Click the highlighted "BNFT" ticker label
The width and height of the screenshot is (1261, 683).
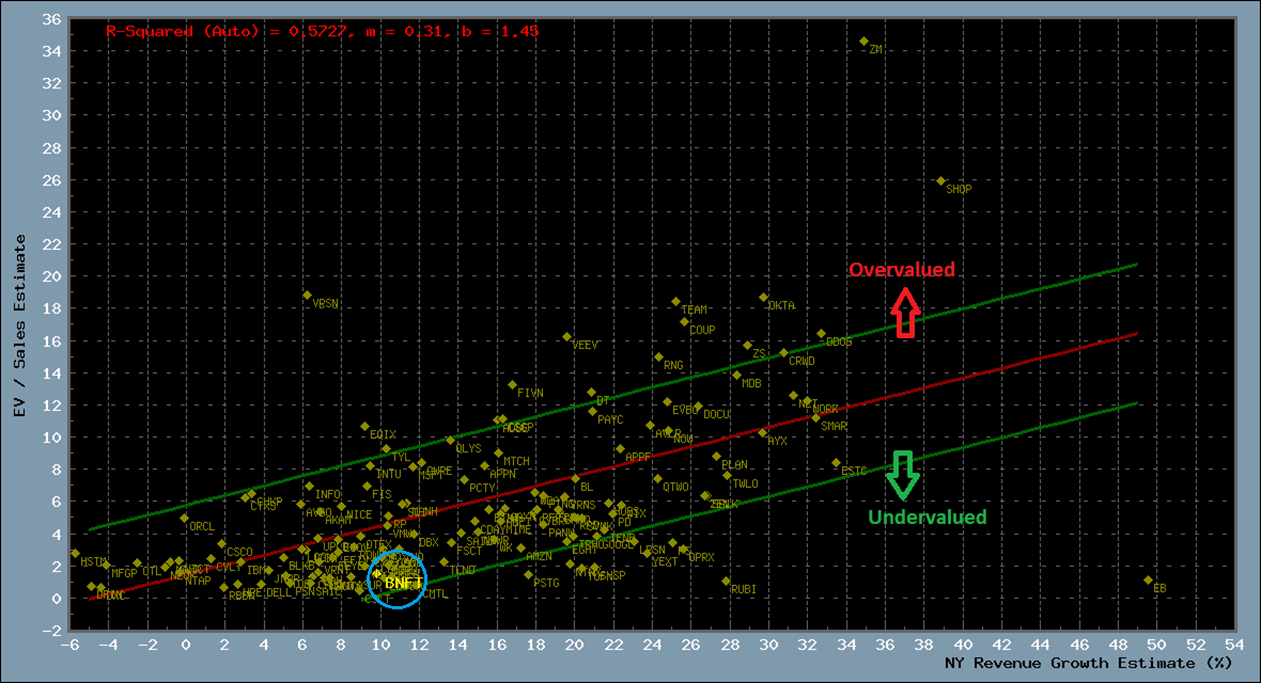point(403,582)
